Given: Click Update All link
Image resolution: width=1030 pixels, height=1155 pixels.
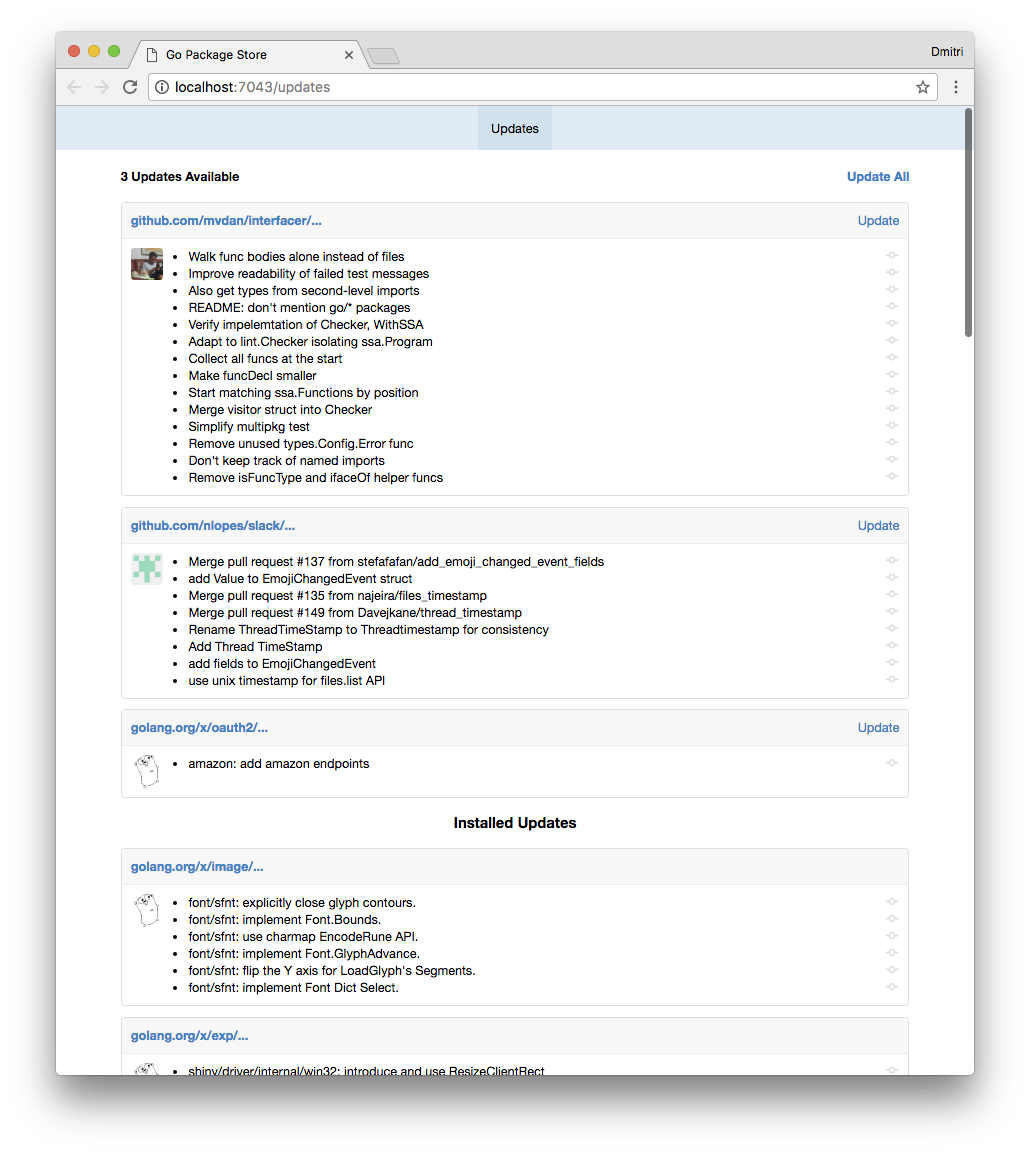Looking at the screenshot, I should click(877, 177).
